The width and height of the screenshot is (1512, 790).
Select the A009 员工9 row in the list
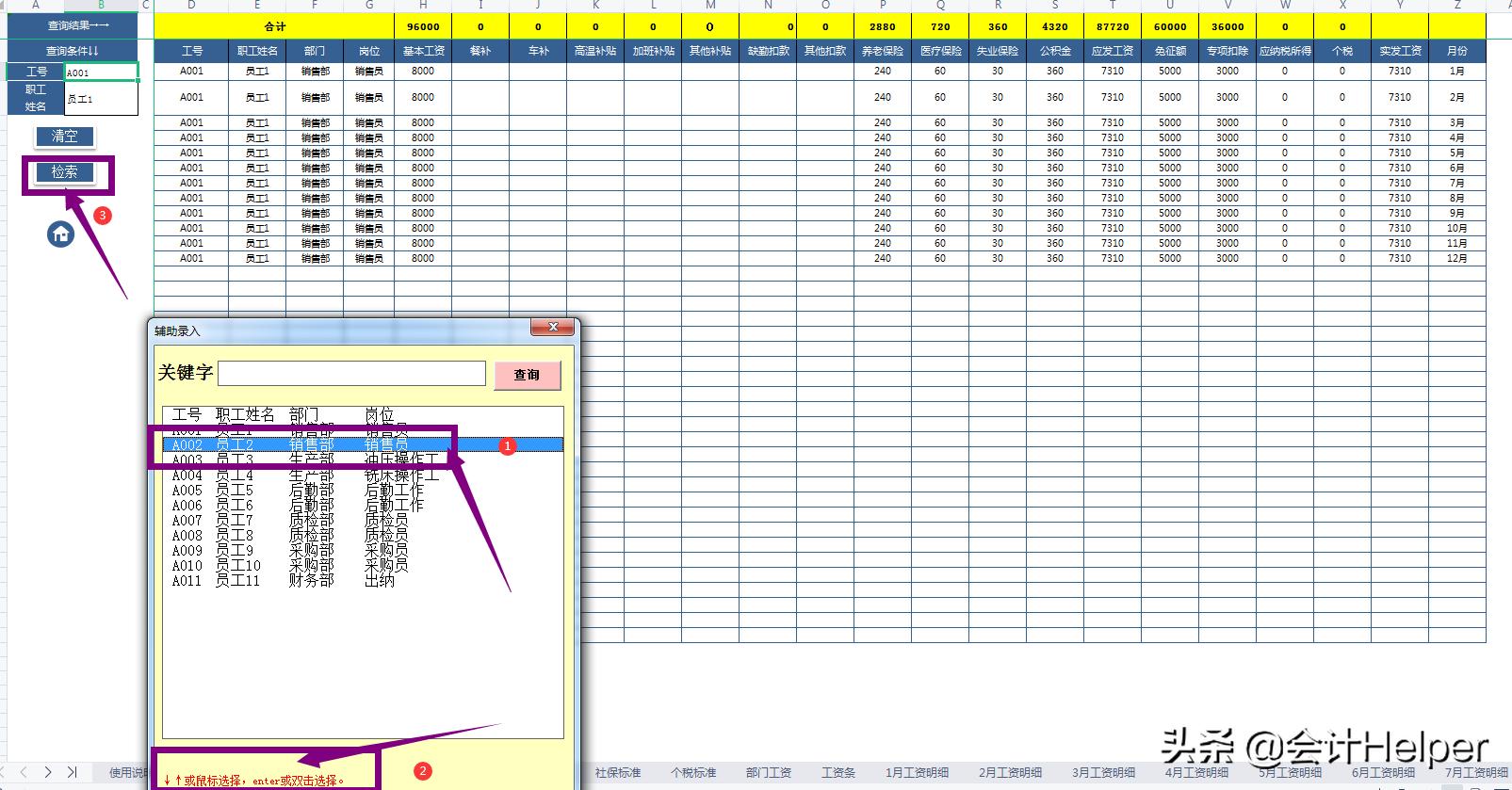[x=363, y=550]
